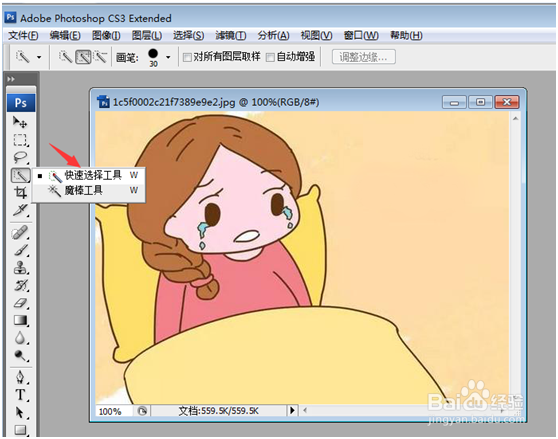
Task: Select the History Brush tool
Action: (x=20, y=285)
